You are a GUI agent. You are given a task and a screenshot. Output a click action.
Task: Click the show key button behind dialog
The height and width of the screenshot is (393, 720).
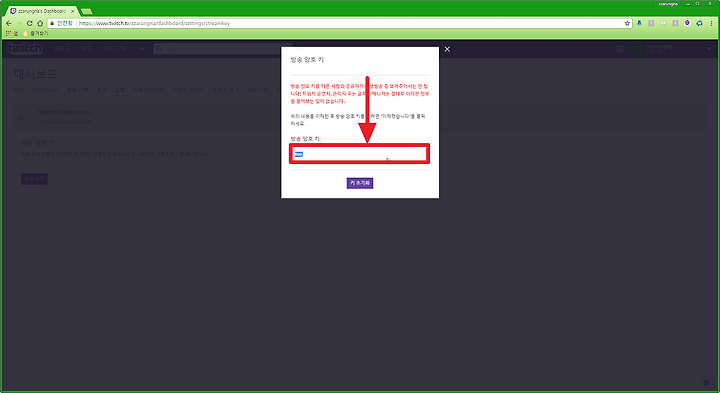(x=34, y=179)
